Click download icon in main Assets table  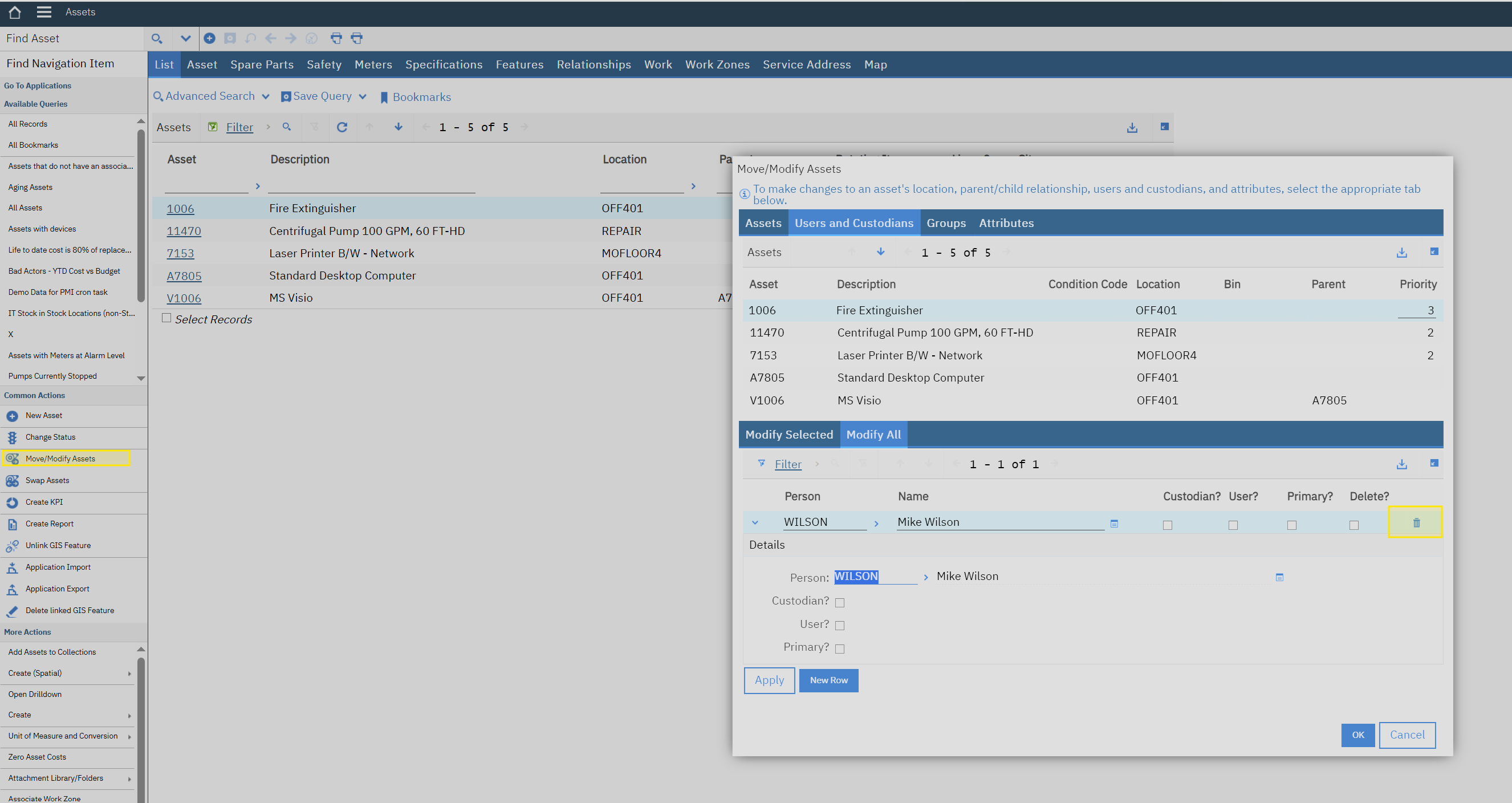point(1132,127)
